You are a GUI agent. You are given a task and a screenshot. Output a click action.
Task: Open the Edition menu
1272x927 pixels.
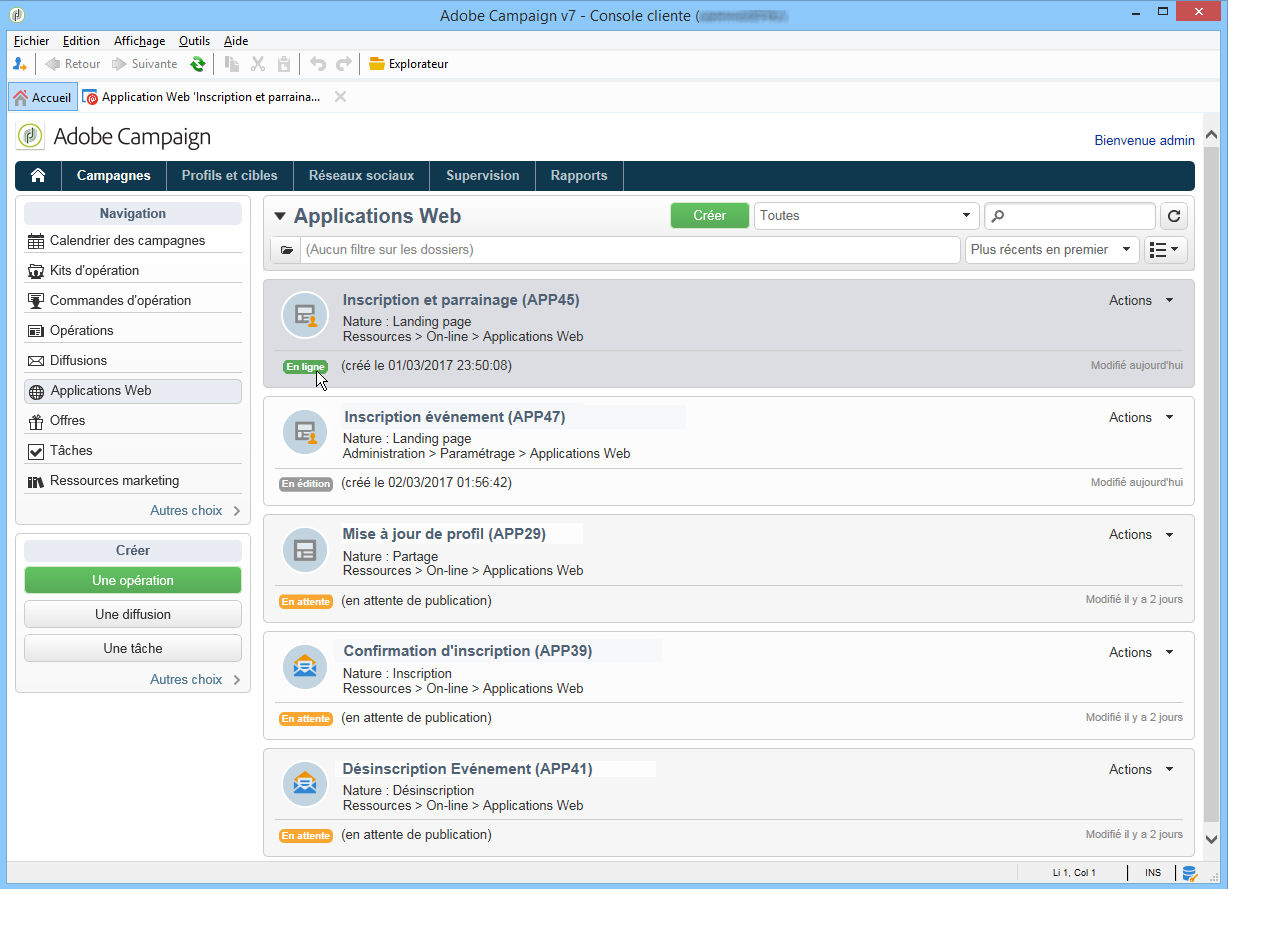[81, 41]
